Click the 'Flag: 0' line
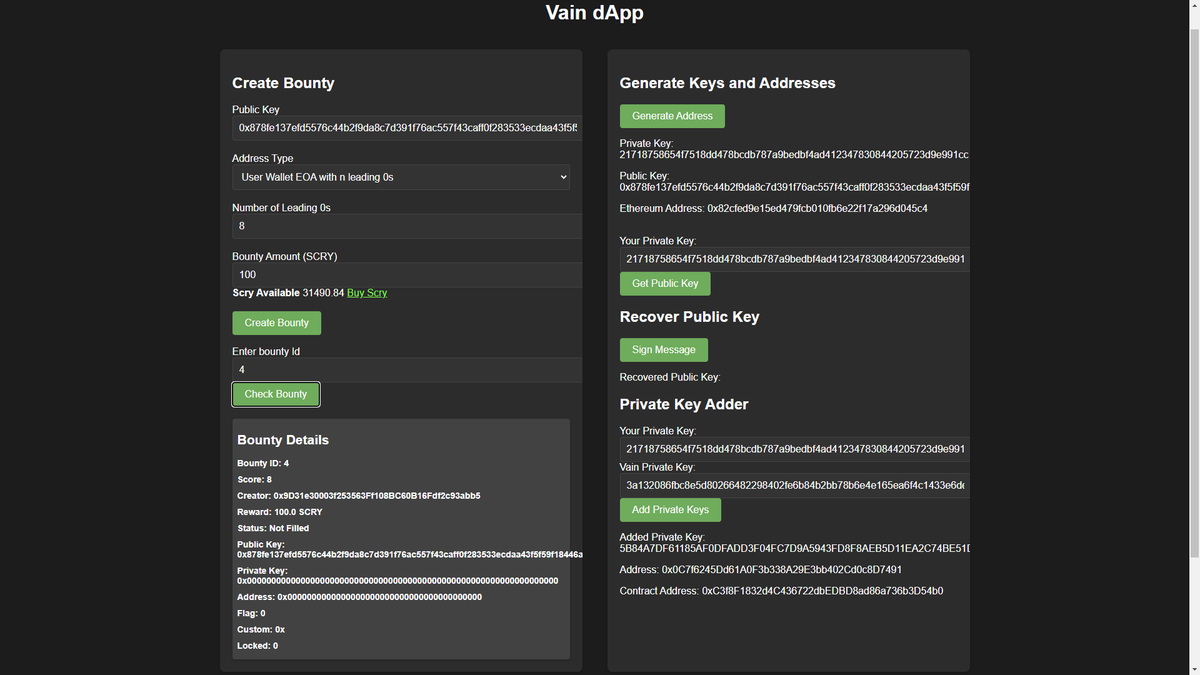 click(x=251, y=613)
